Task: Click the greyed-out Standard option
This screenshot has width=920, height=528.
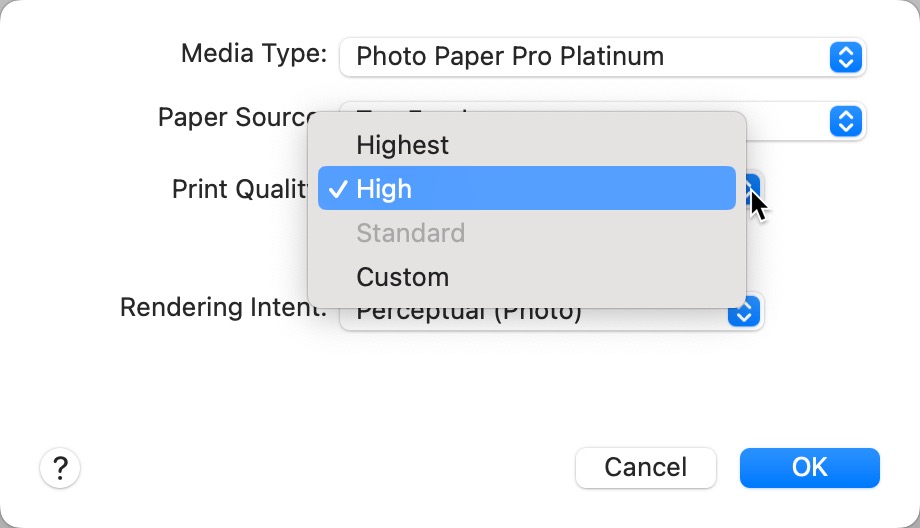Action: 410,233
